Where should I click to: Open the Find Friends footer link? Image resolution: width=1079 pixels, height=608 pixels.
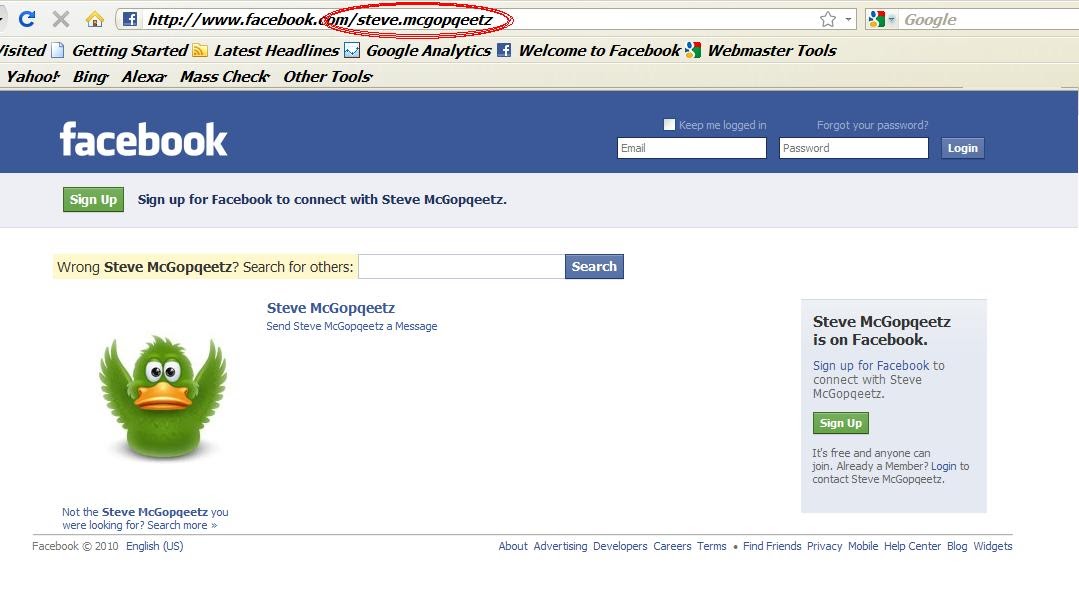[772, 546]
